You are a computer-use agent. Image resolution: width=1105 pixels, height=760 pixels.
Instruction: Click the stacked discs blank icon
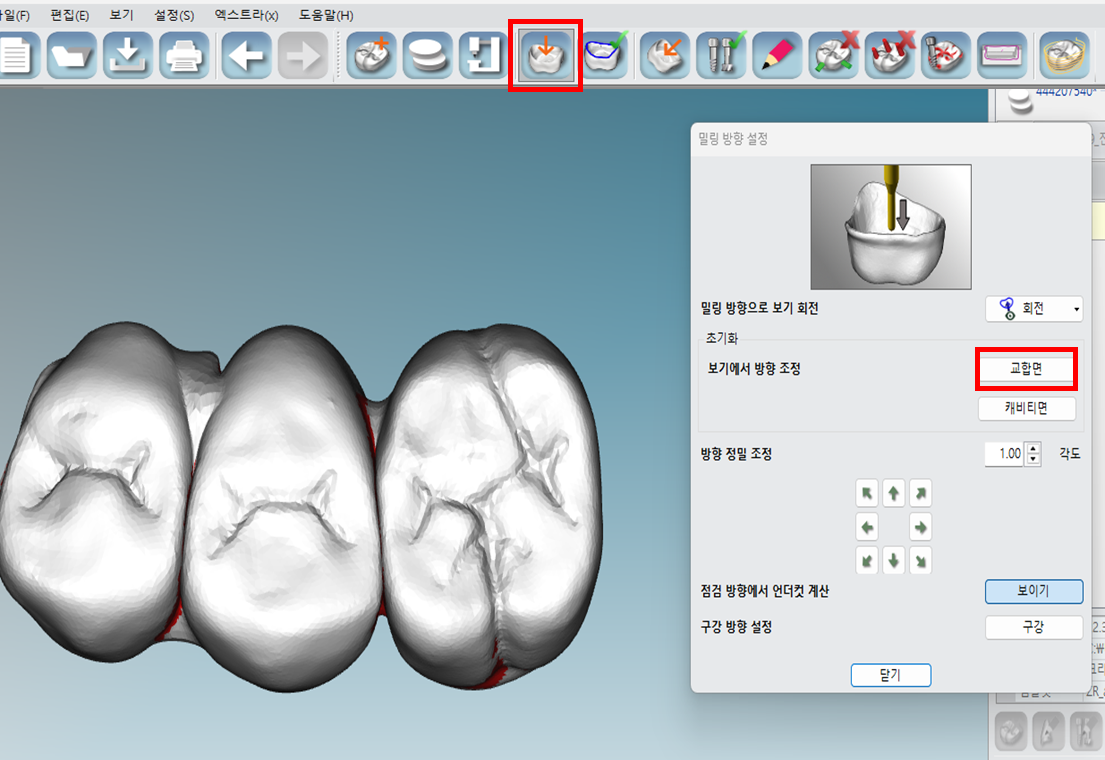[428, 55]
